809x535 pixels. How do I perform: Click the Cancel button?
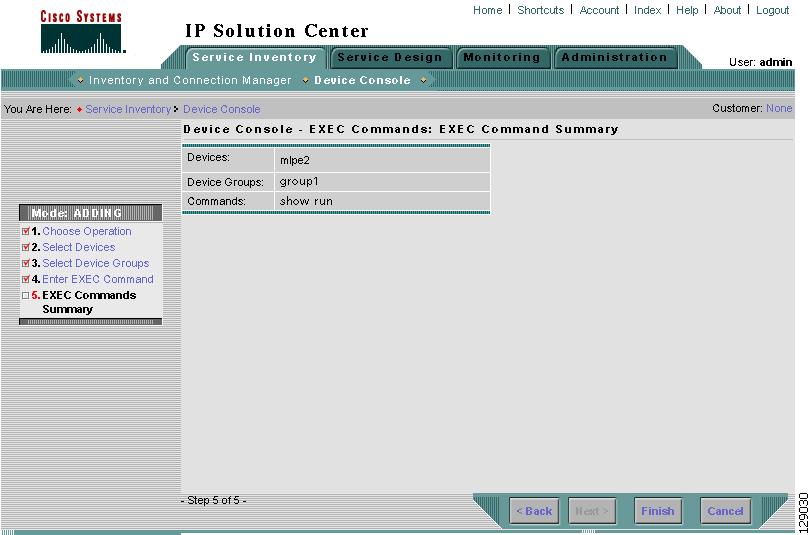pyautogui.click(x=725, y=511)
